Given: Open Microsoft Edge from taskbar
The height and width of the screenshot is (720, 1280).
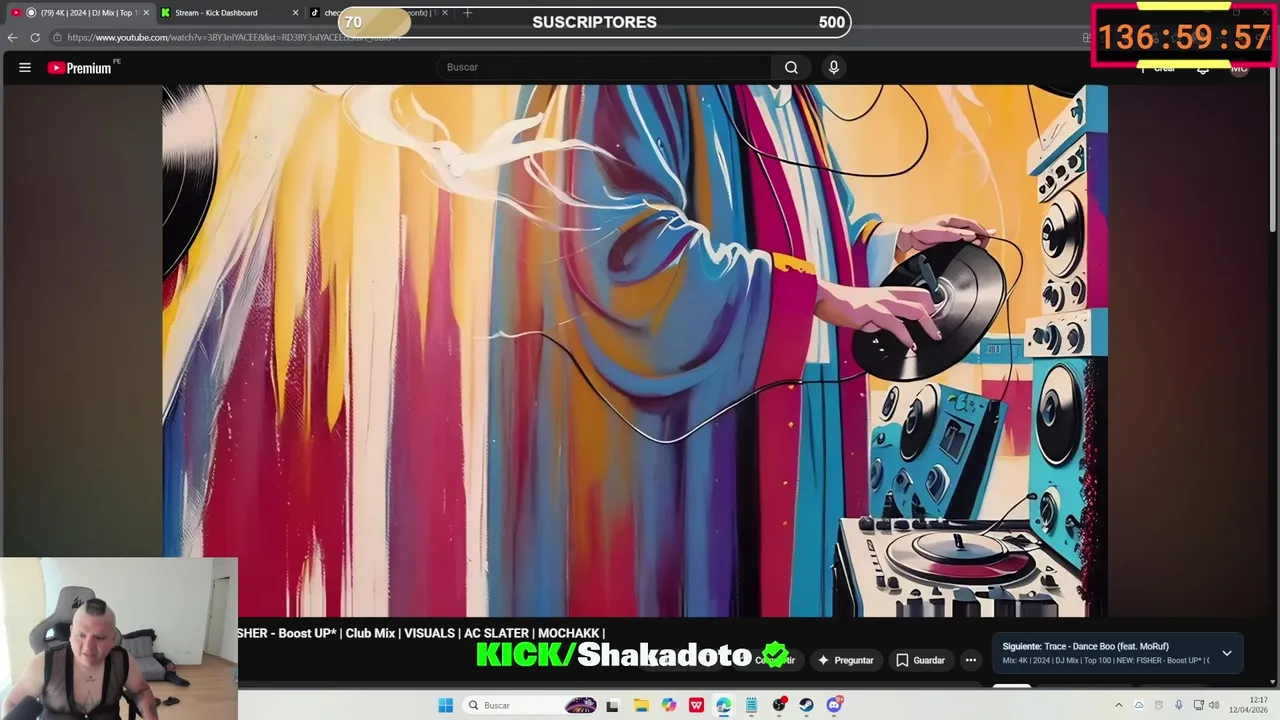Looking at the screenshot, I should (x=723, y=705).
